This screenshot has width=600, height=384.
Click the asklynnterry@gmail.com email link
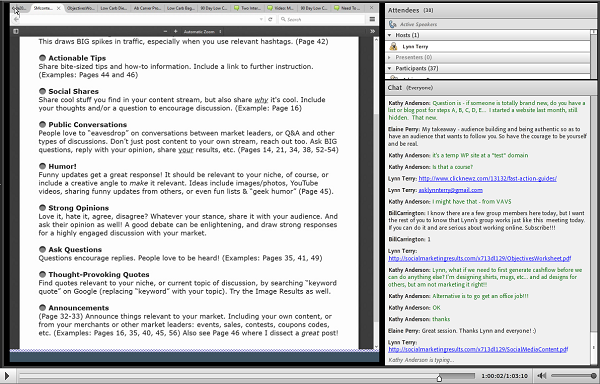[450, 190]
